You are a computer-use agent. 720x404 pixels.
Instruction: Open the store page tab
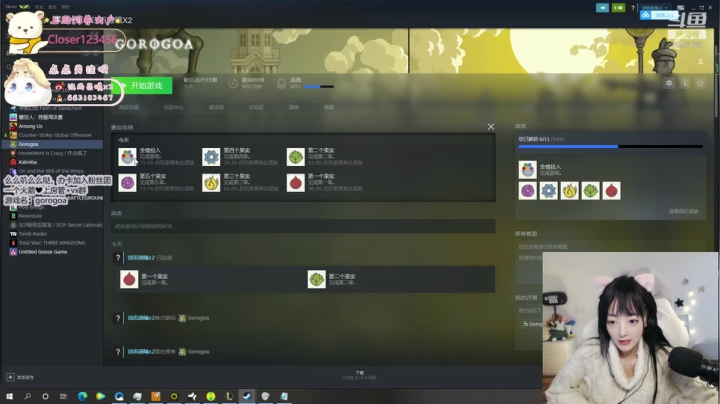point(128,107)
